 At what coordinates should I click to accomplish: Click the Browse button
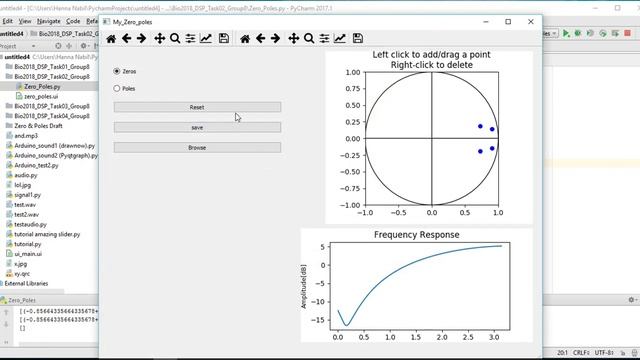197,147
